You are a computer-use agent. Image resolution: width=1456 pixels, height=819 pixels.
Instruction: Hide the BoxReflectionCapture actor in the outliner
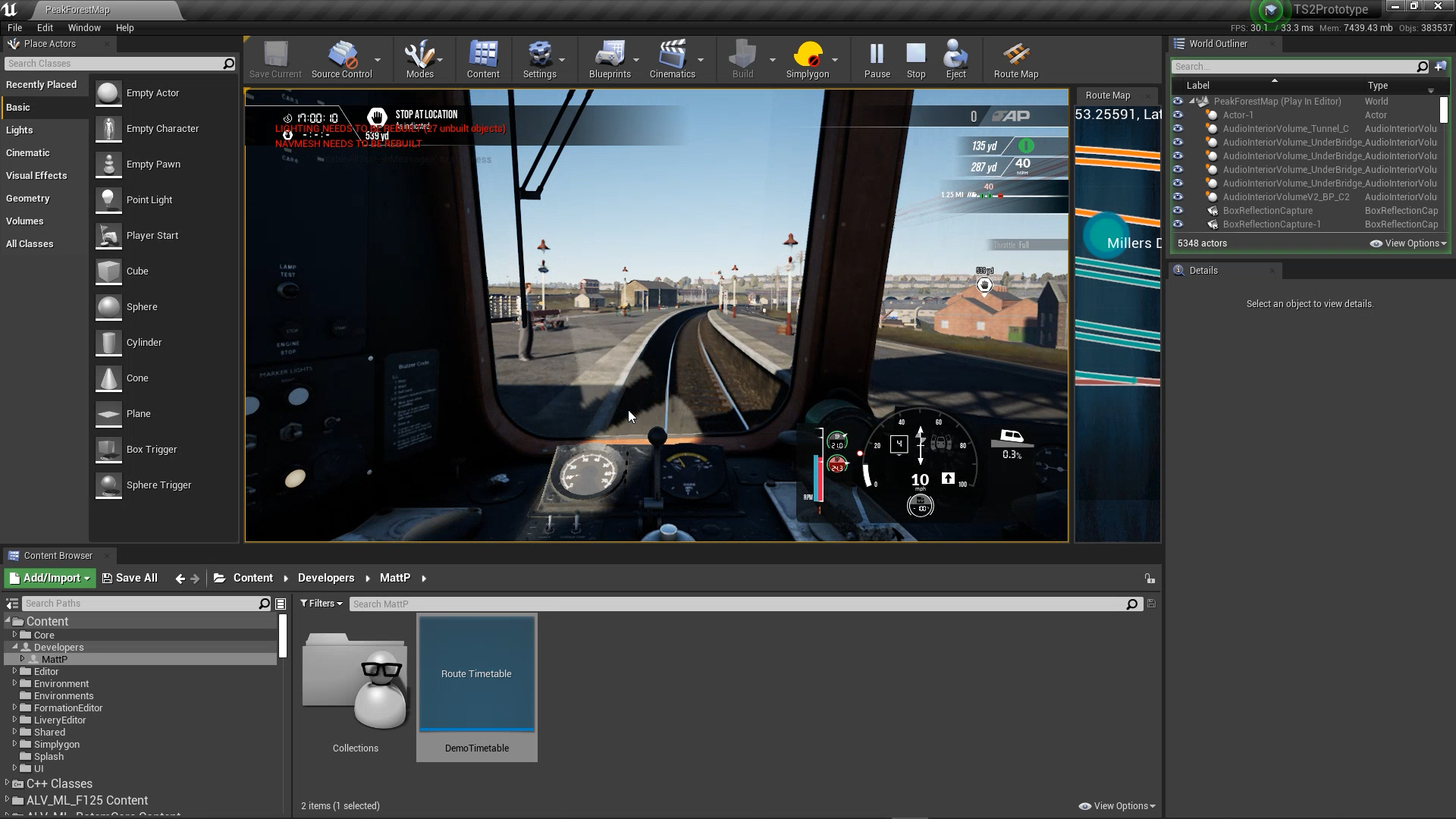pyautogui.click(x=1178, y=211)
